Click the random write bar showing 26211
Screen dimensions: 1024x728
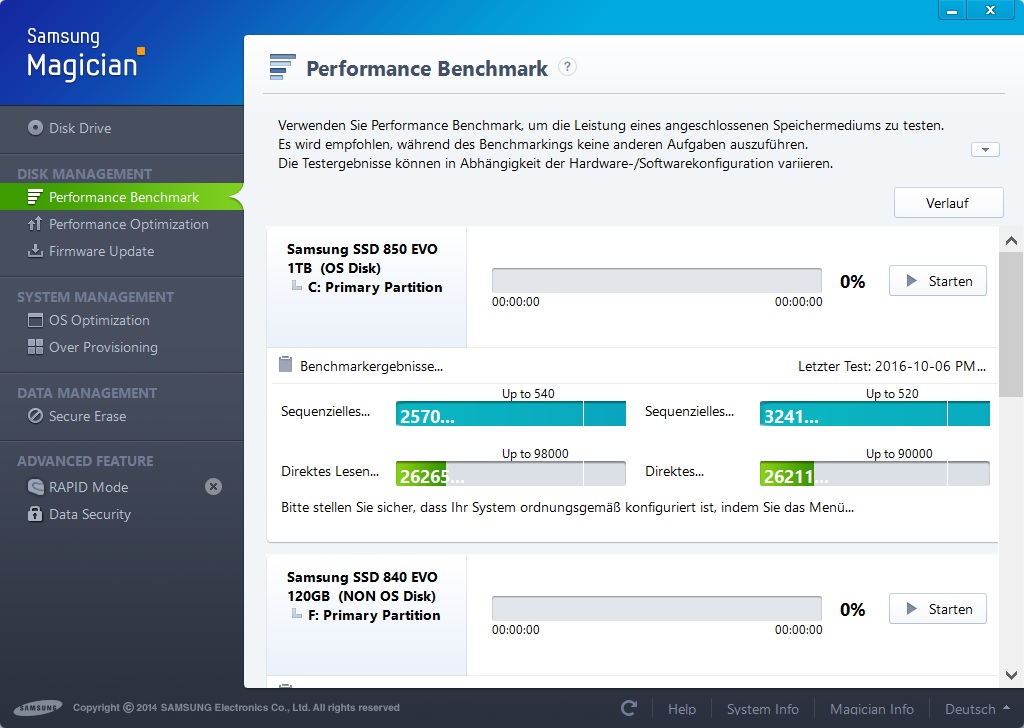click(x=874, y=473)
